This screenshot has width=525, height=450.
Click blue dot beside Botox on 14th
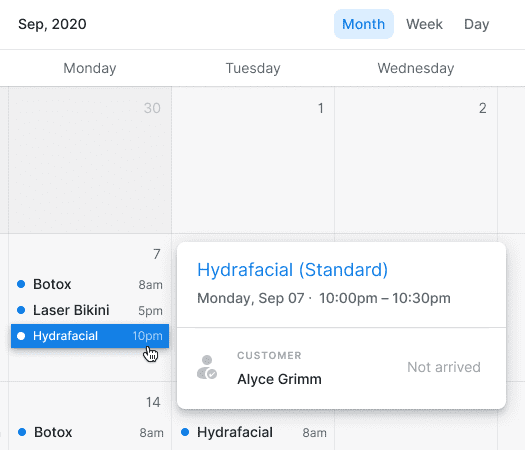click(x=22, y=432)
